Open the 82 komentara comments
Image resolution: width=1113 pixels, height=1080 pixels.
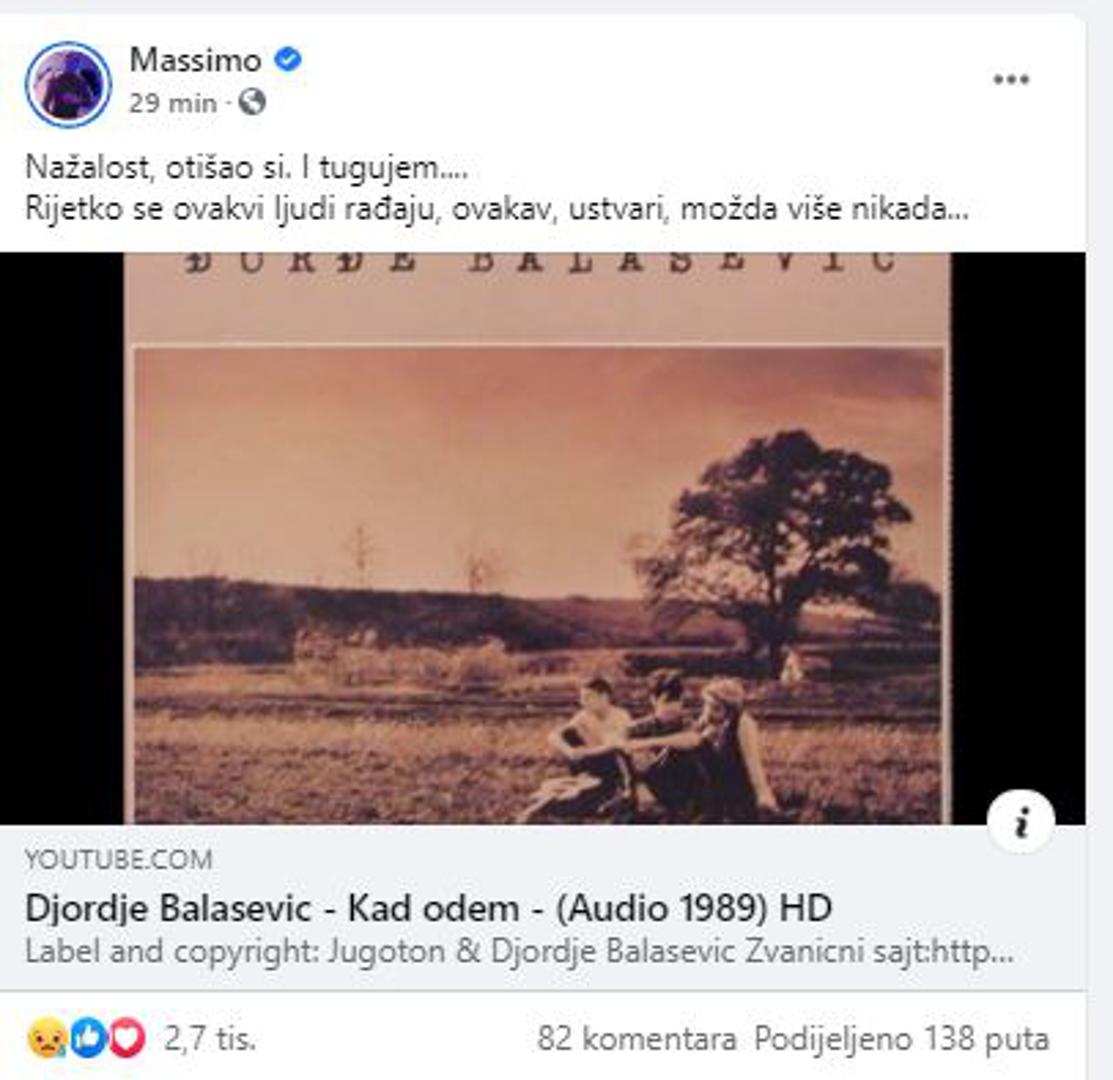(x=637, y=1039)
